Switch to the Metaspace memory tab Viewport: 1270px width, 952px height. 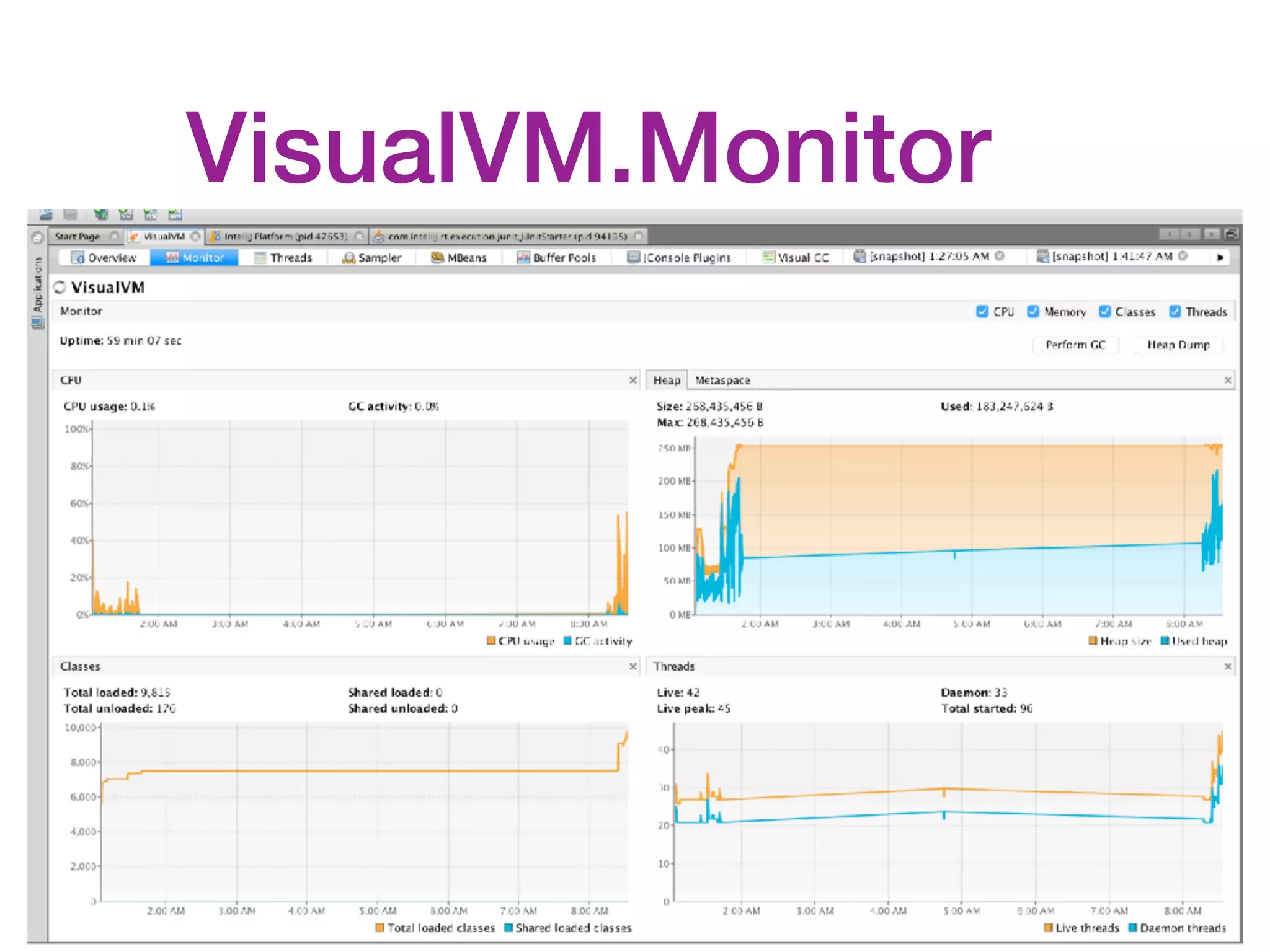[722, 380]
